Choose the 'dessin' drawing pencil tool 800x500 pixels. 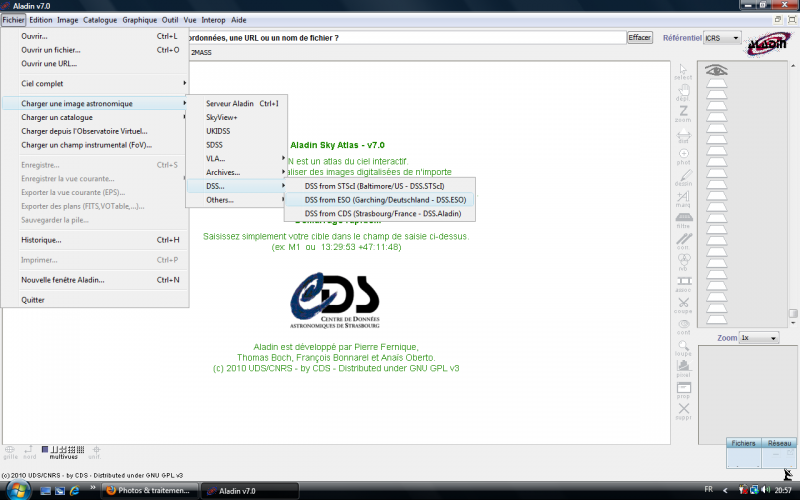pyautogui.click(x=683, y=178)
